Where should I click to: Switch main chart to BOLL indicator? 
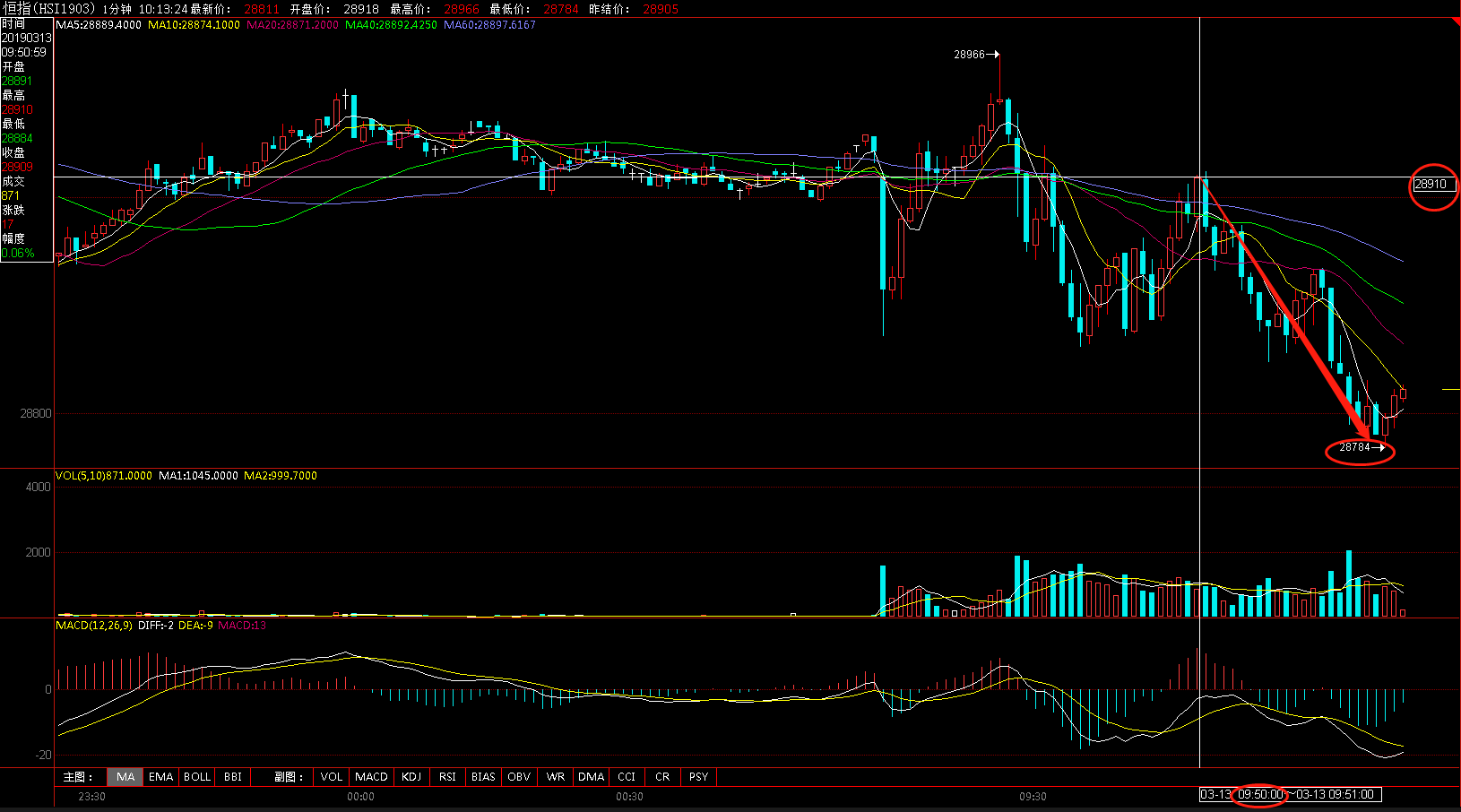click(197, 777)
